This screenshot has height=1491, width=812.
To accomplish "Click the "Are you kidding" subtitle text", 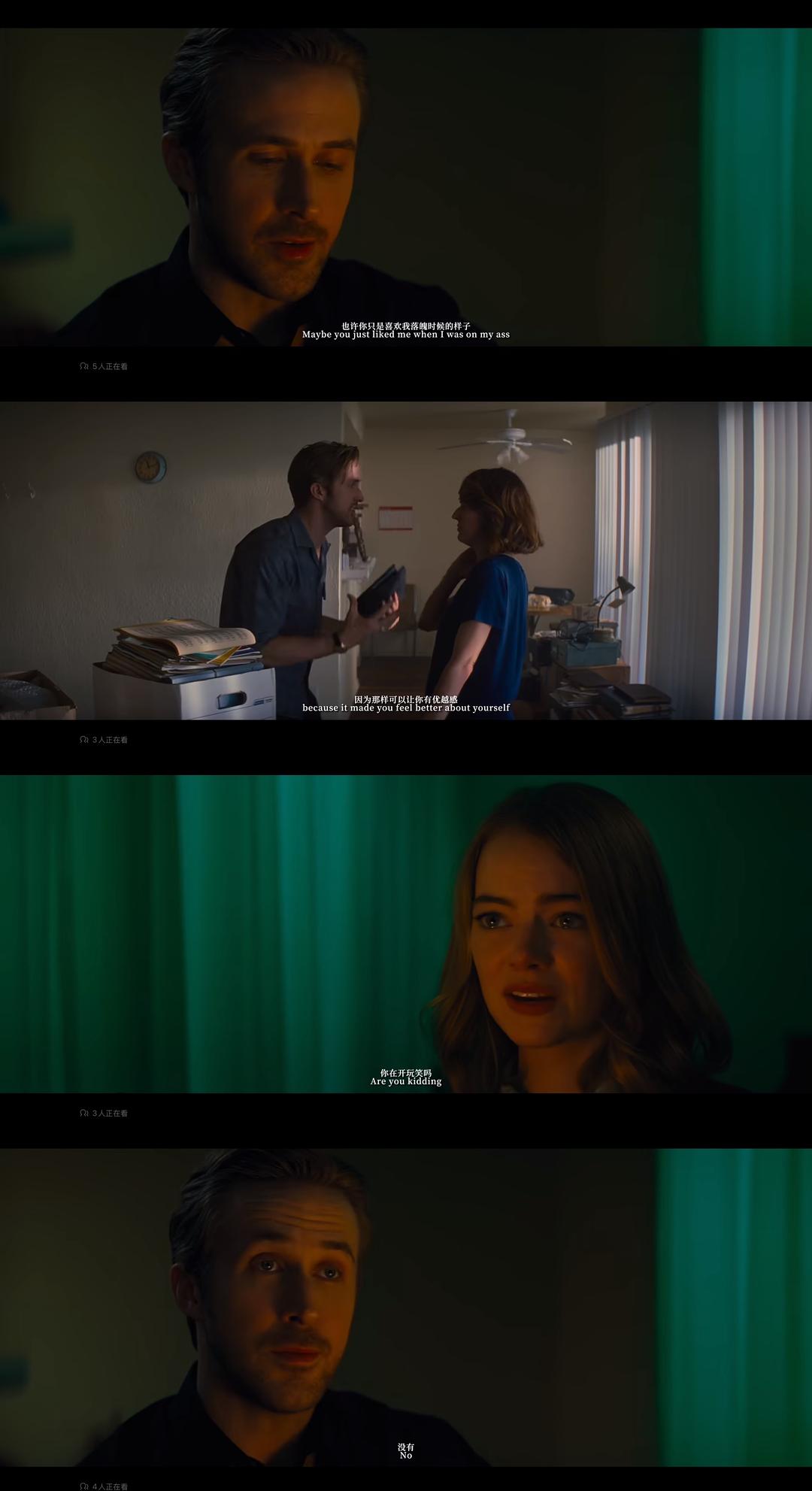I will coord(406,1081).
